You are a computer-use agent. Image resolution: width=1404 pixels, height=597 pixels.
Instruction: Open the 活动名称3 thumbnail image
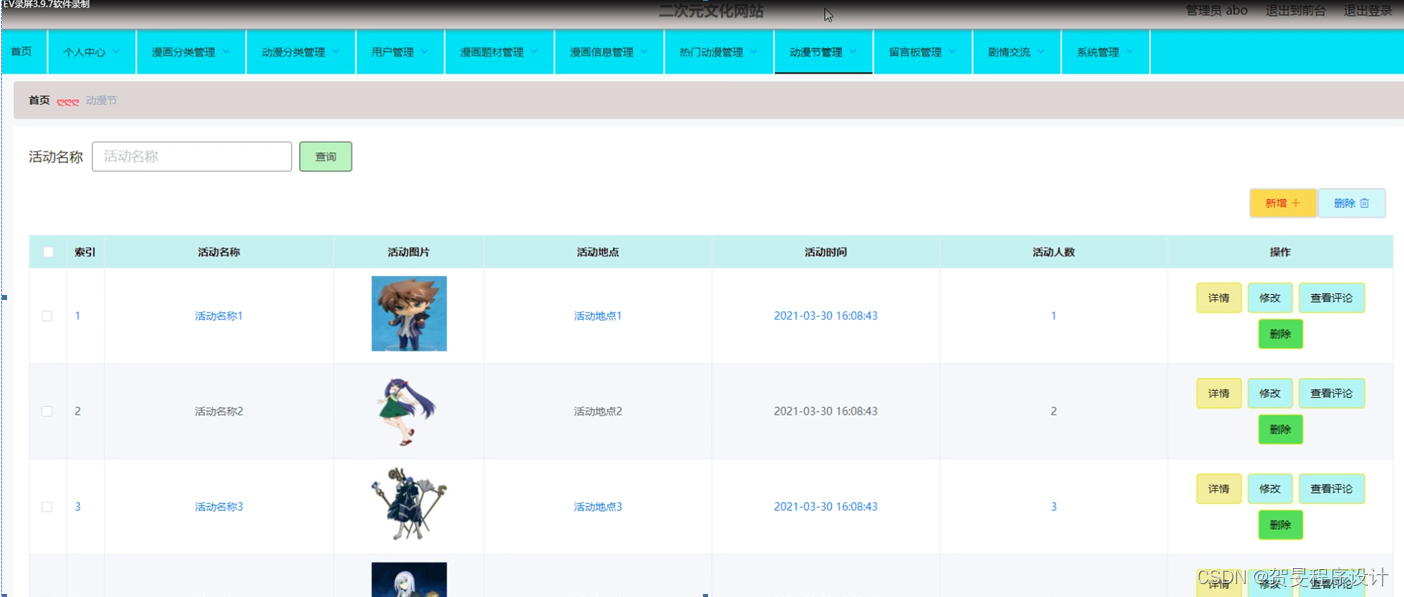click(x=409, y=505)
